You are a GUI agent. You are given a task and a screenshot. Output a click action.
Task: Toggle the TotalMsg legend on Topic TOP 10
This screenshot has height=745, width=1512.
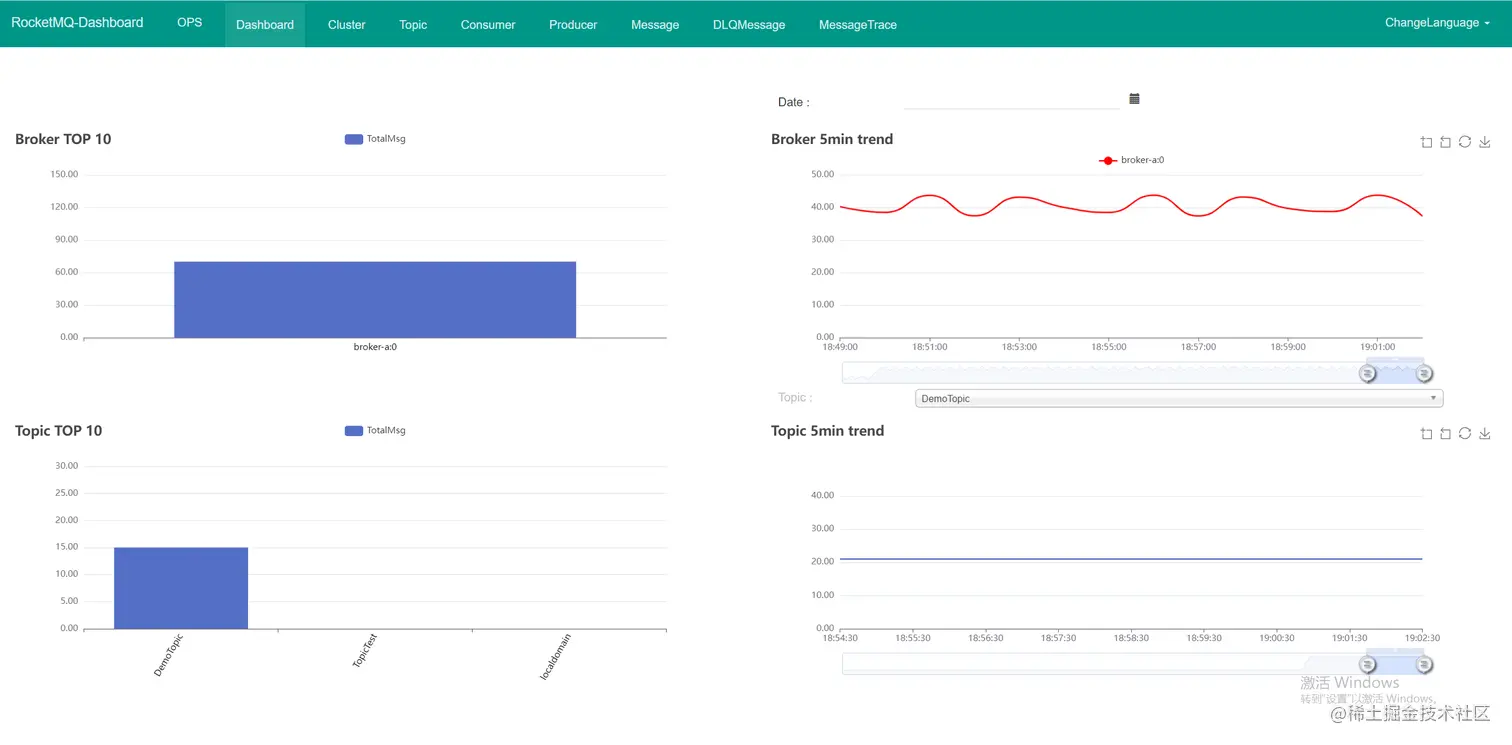click(375, 430)
